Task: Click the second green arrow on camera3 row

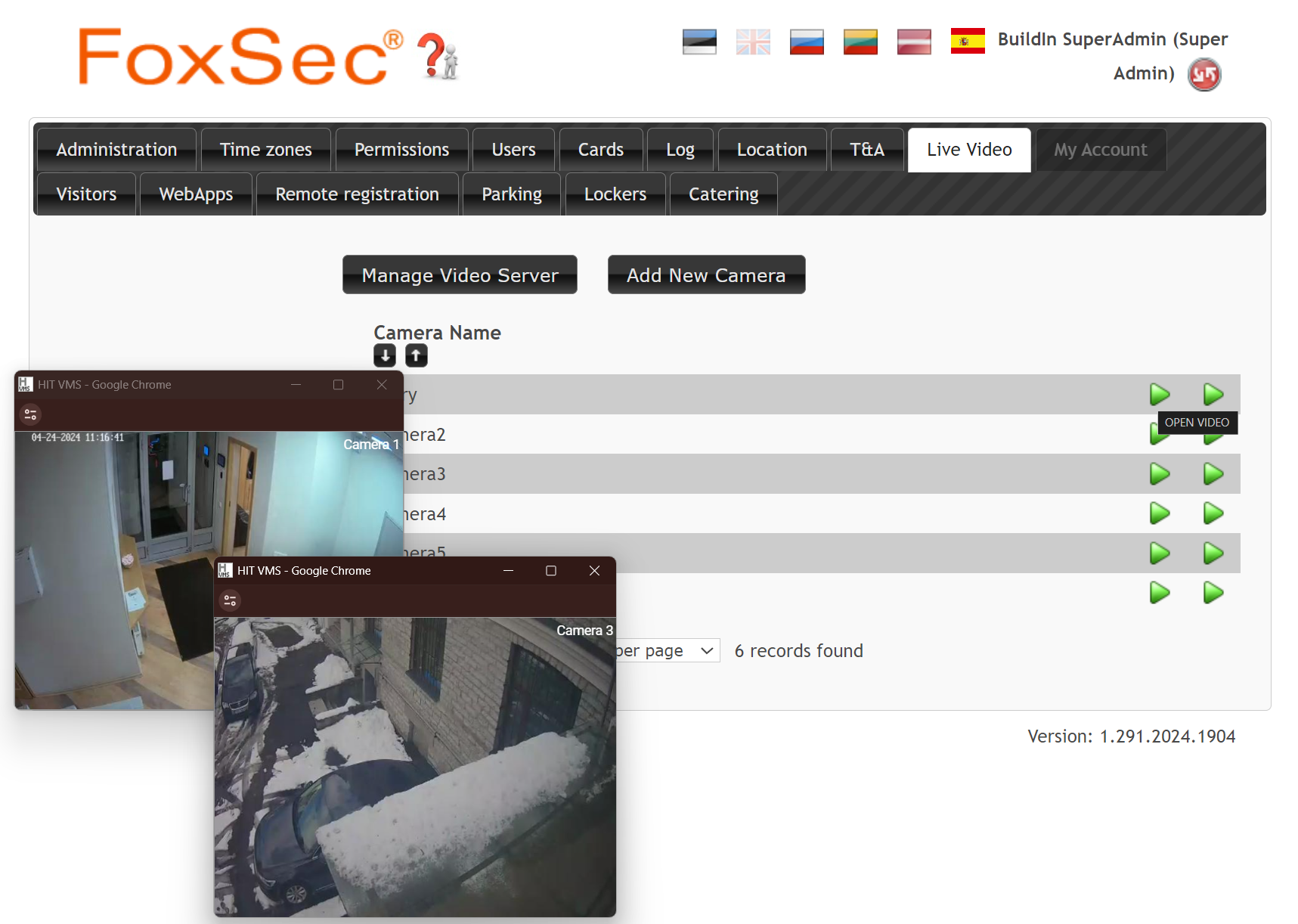Action: (1213, 474)
